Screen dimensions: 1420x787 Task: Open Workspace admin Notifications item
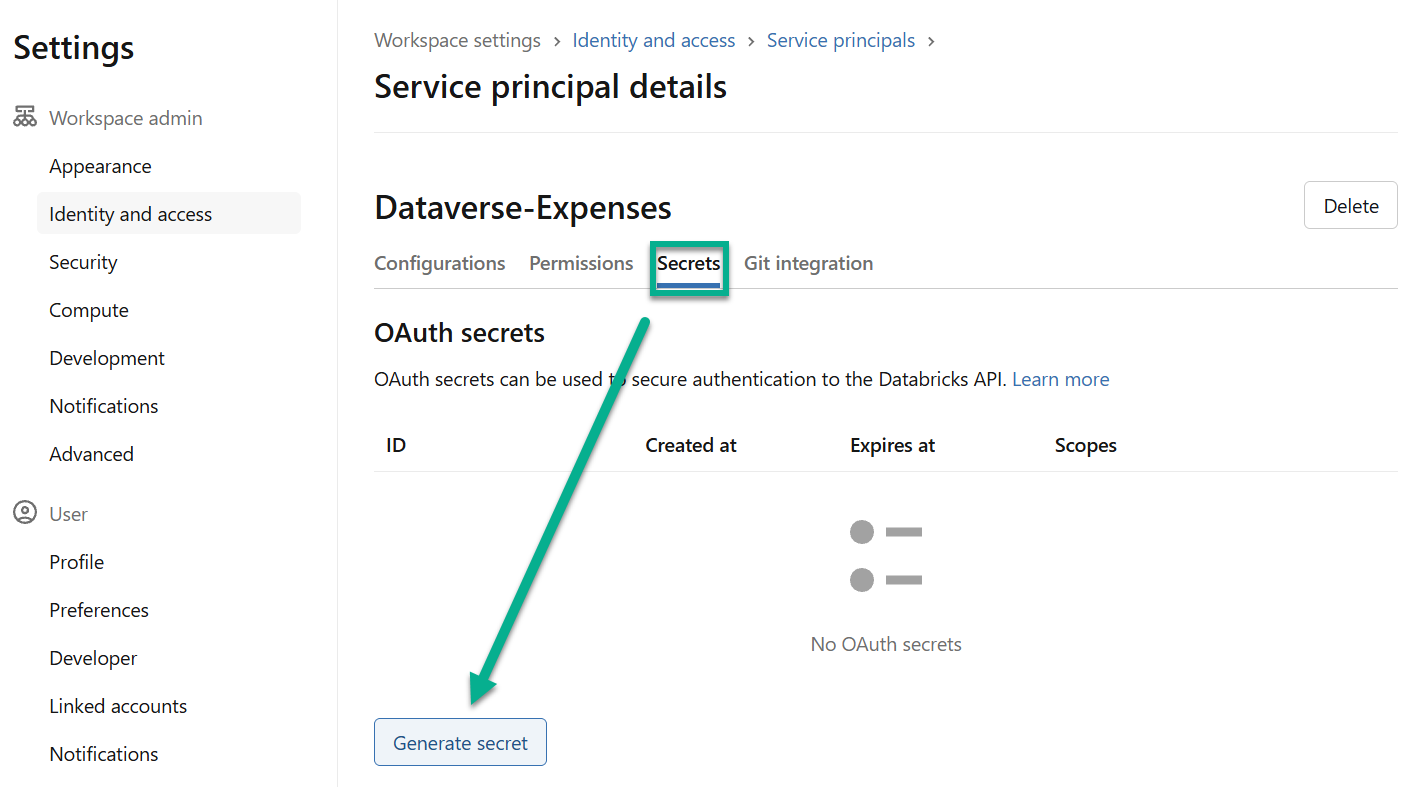click(104, 406)
